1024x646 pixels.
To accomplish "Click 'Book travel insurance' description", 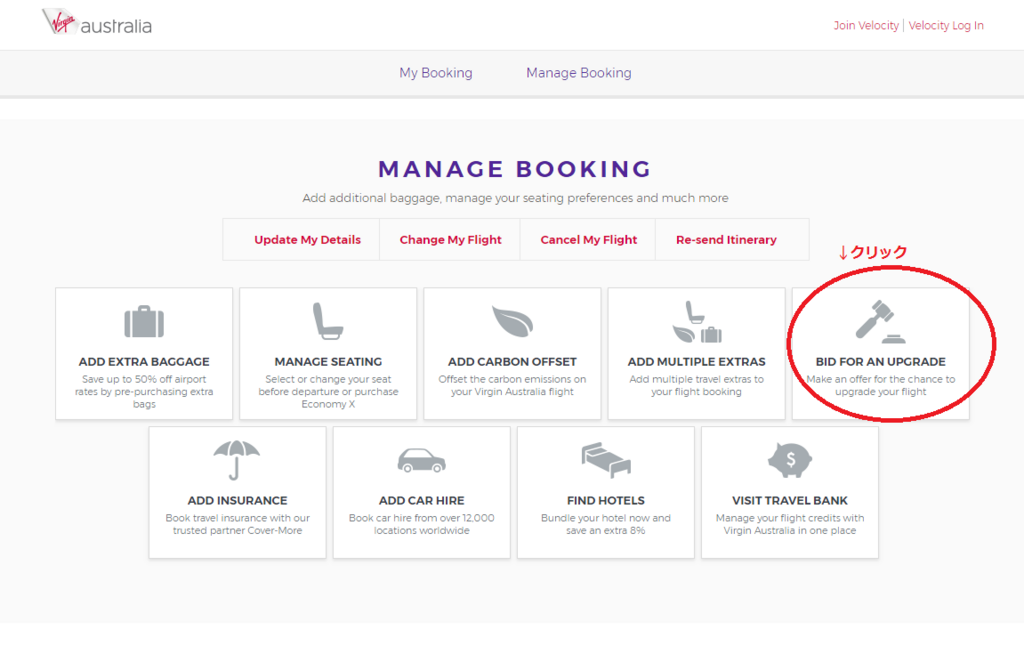I will [237, 524].
